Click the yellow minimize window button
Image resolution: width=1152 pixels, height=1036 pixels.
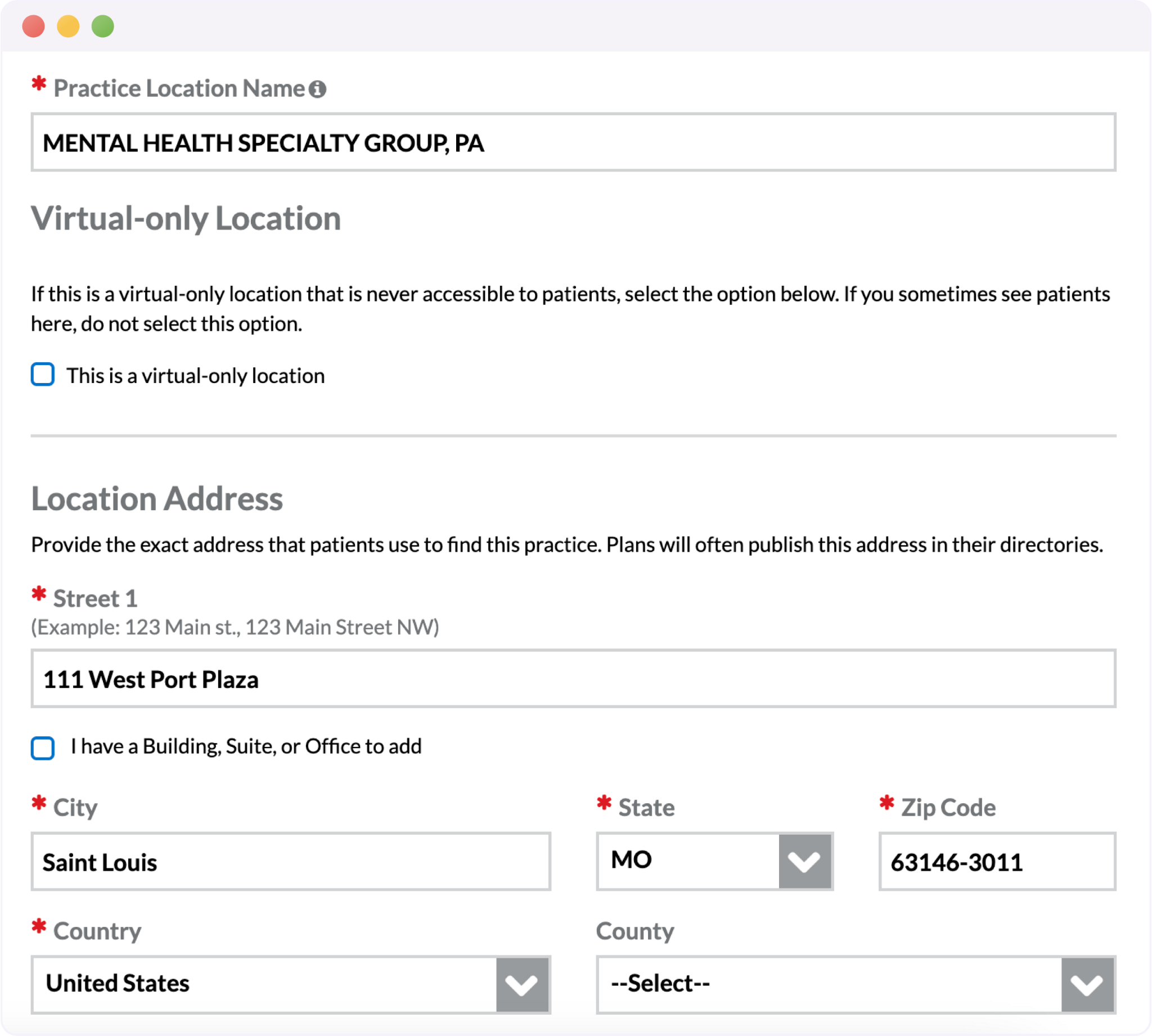coord(68,26)
